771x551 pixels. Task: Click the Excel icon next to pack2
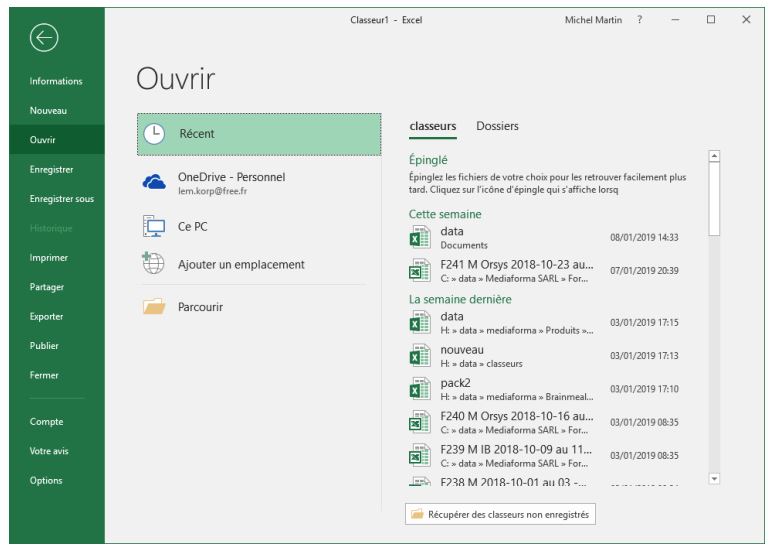[x=421, y=390]
